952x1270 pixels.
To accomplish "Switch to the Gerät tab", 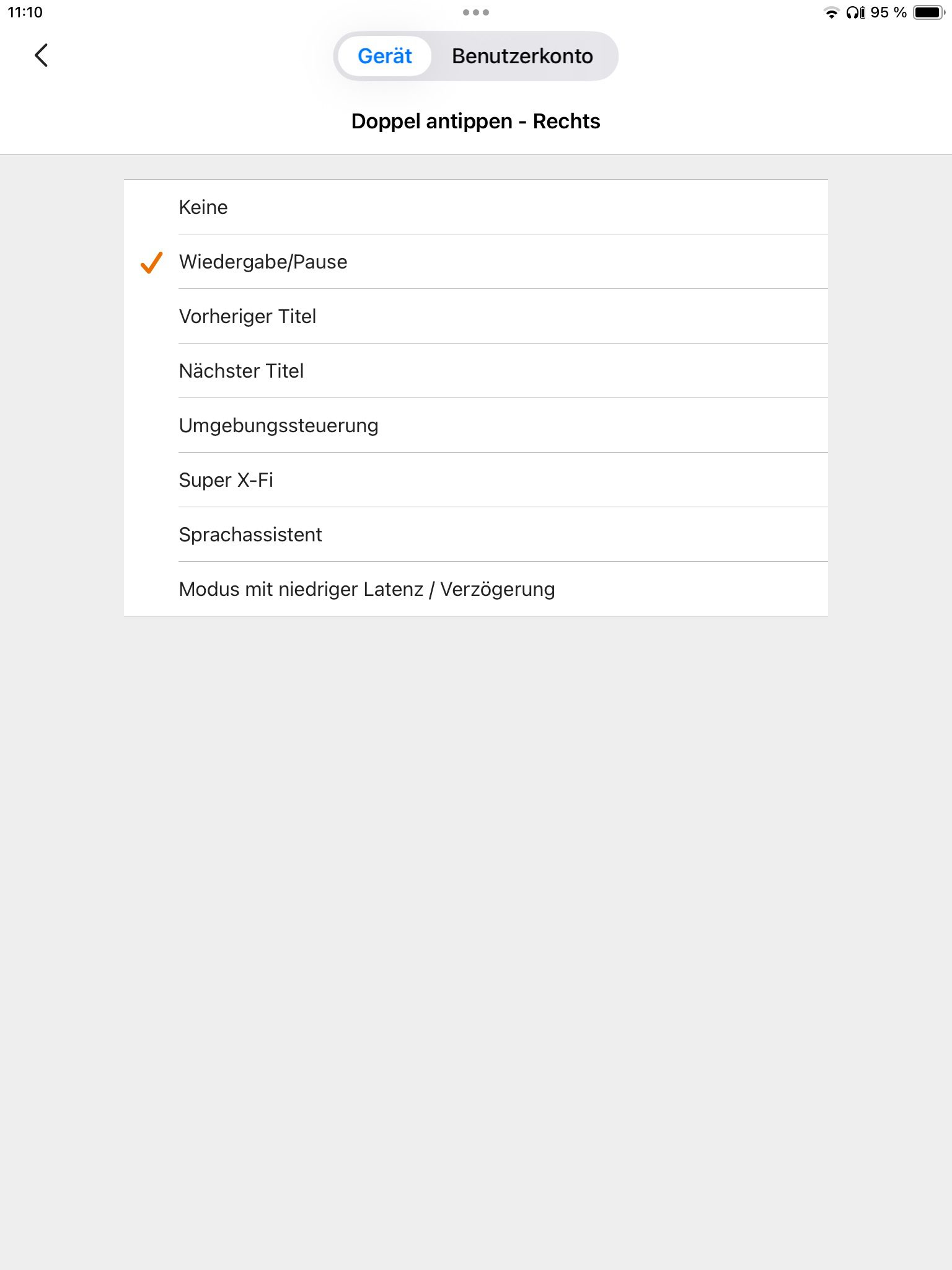I will (385, 56).
